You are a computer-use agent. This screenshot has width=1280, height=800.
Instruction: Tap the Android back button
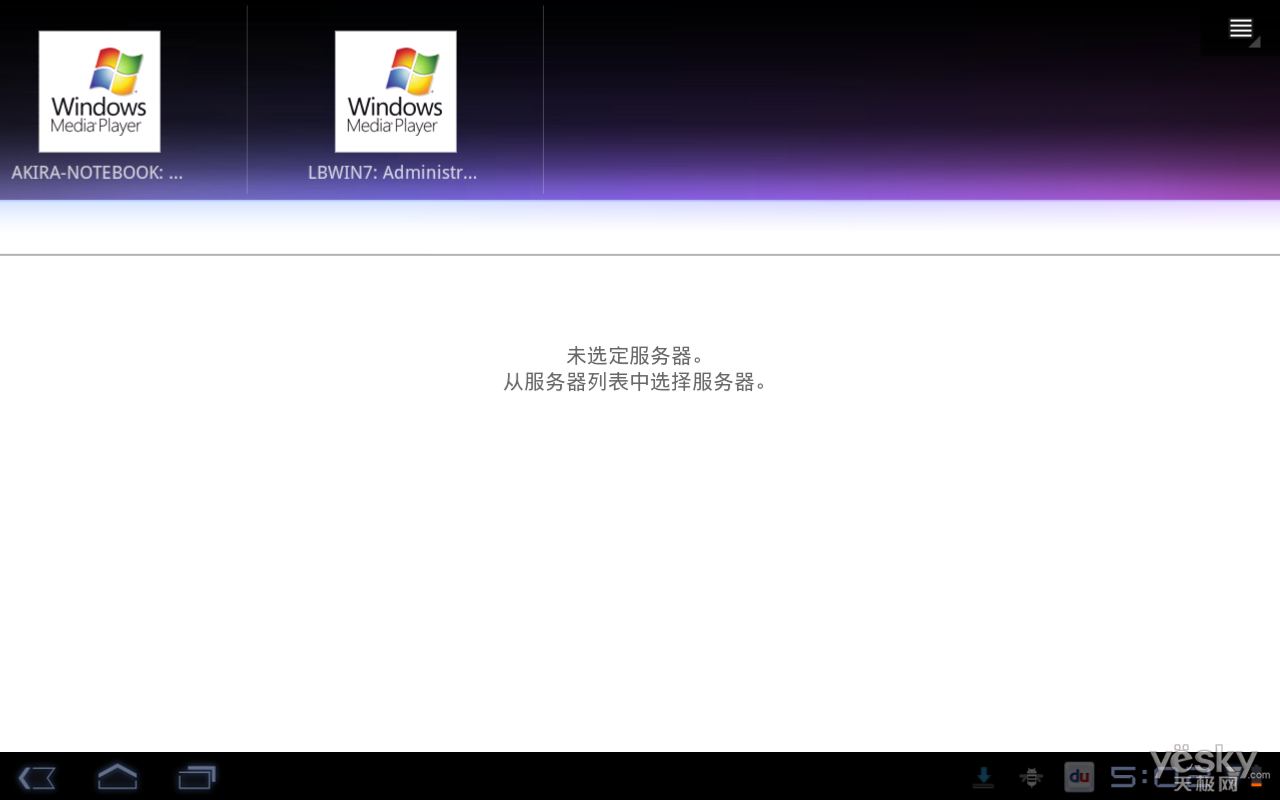[x=37, y=777]
